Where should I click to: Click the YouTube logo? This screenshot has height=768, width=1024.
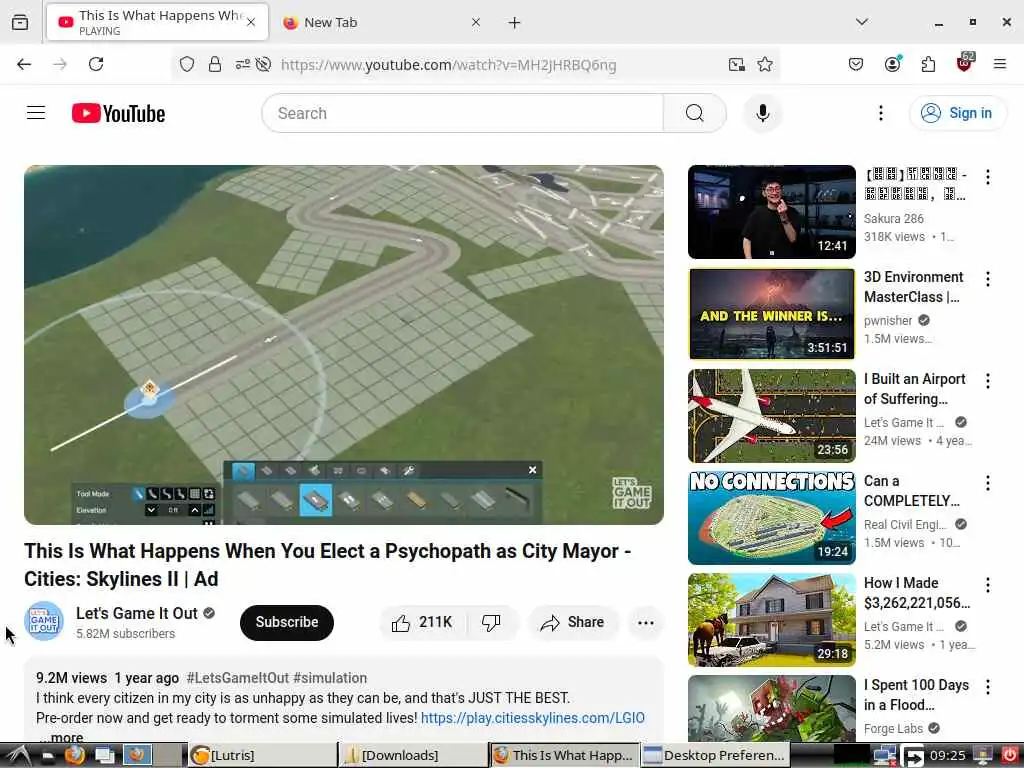(118, 113)
